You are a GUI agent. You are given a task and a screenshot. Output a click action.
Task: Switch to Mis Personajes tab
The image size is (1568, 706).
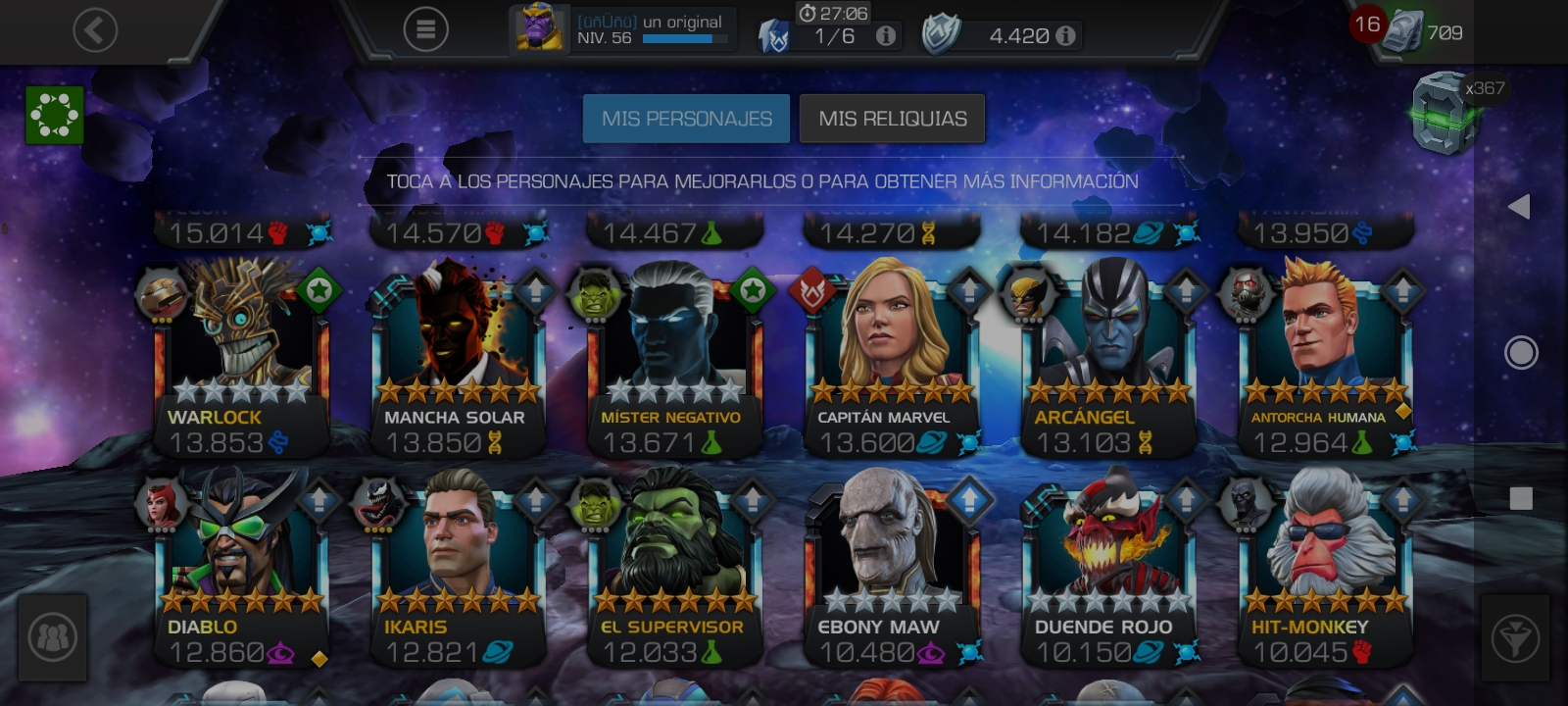pyautogui.click(x=687, y=119)
